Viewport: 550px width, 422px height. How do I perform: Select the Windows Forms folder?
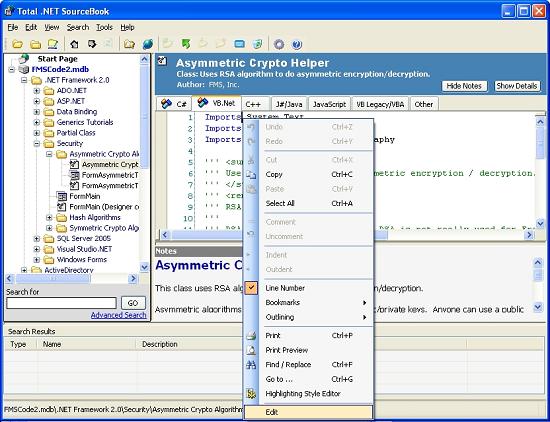point(81,260)
